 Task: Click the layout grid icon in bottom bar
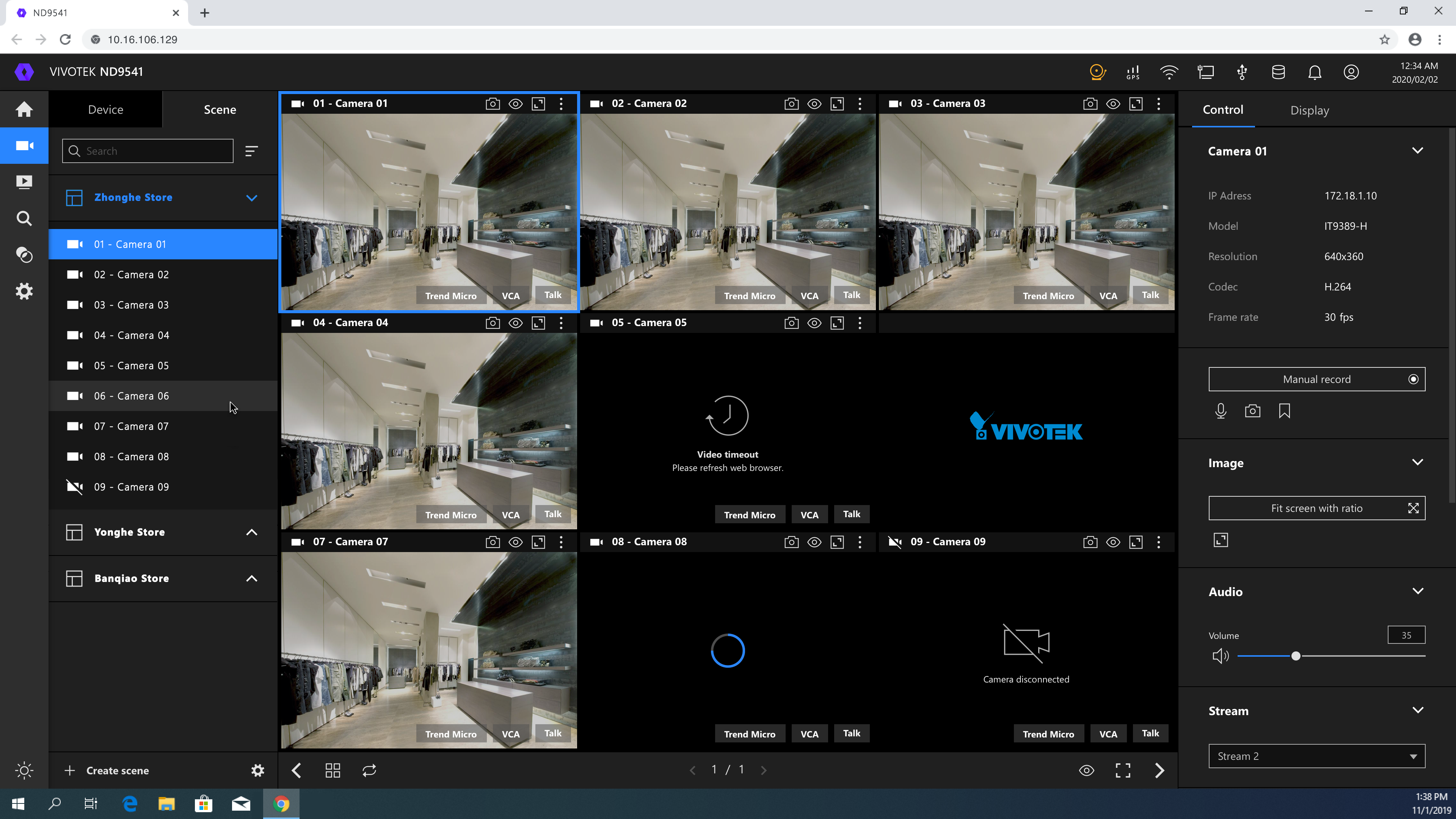click(333, 770)
